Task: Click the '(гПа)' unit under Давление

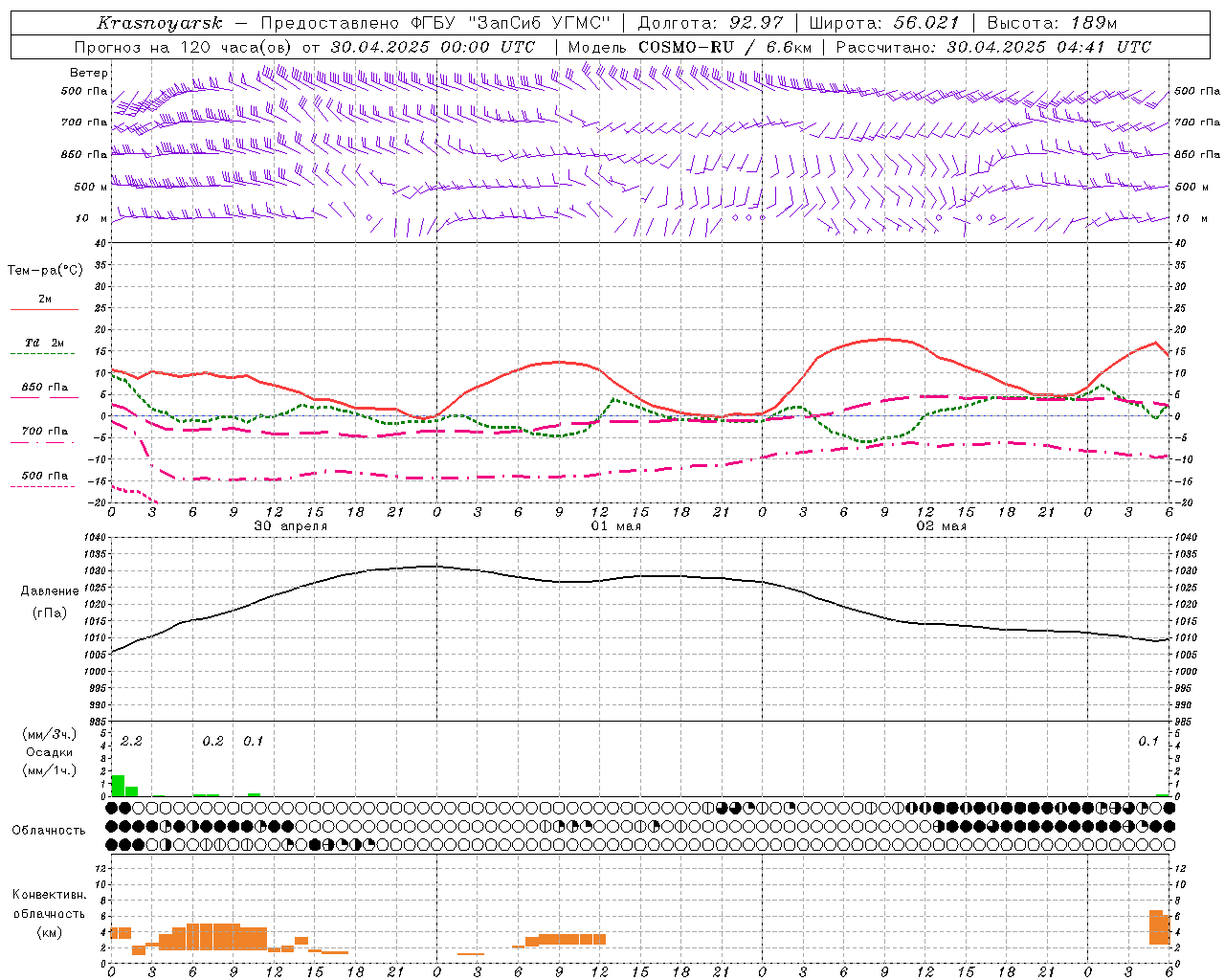Action: (x=50, y=613)
